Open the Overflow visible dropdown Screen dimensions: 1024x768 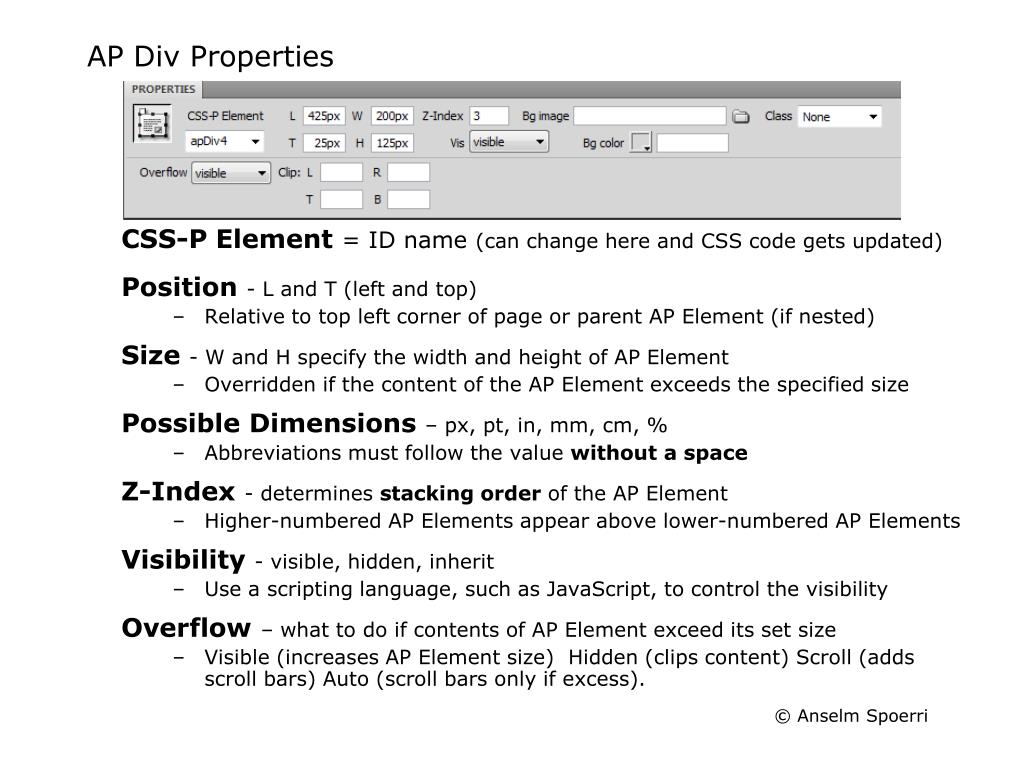coord(231,173)
